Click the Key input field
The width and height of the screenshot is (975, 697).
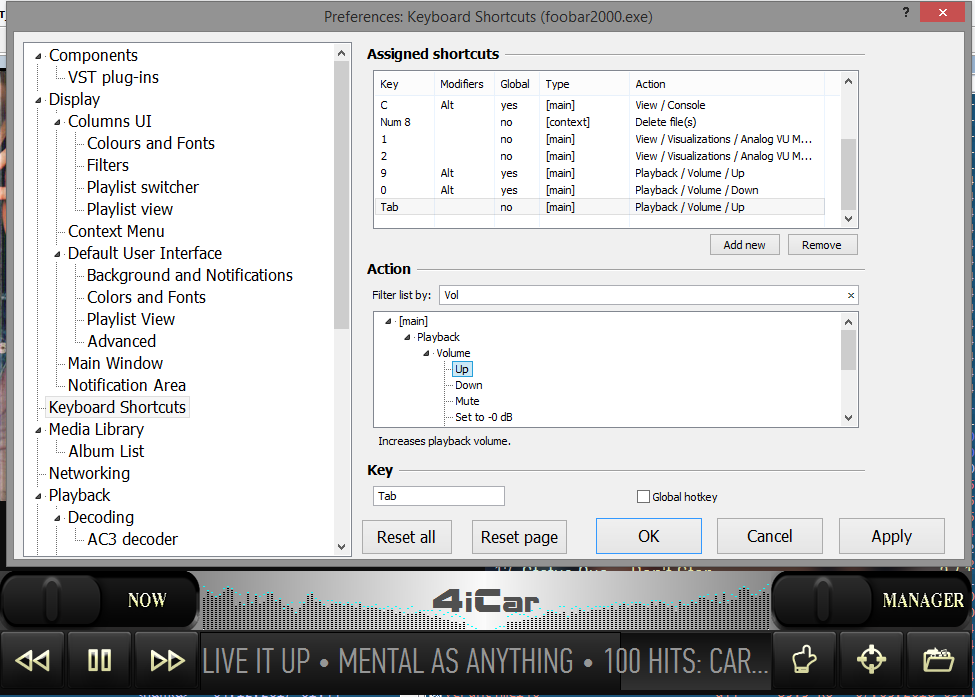tap(439, 496)
